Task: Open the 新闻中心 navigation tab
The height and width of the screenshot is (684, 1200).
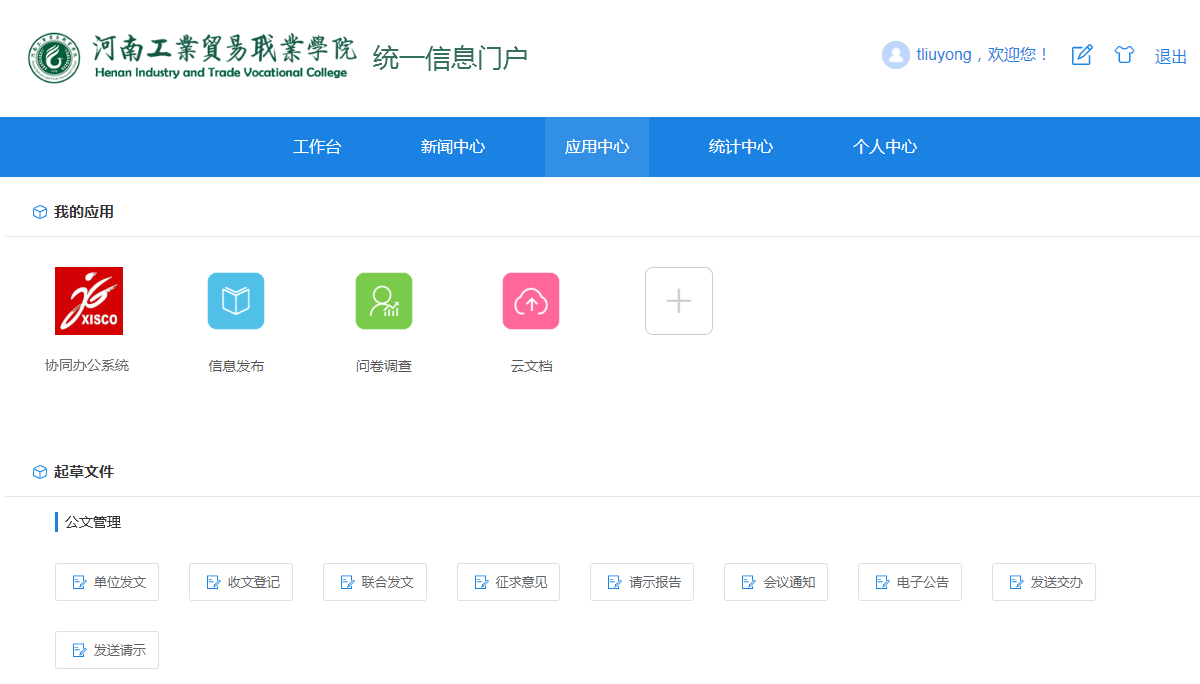Action: [453, 147]
